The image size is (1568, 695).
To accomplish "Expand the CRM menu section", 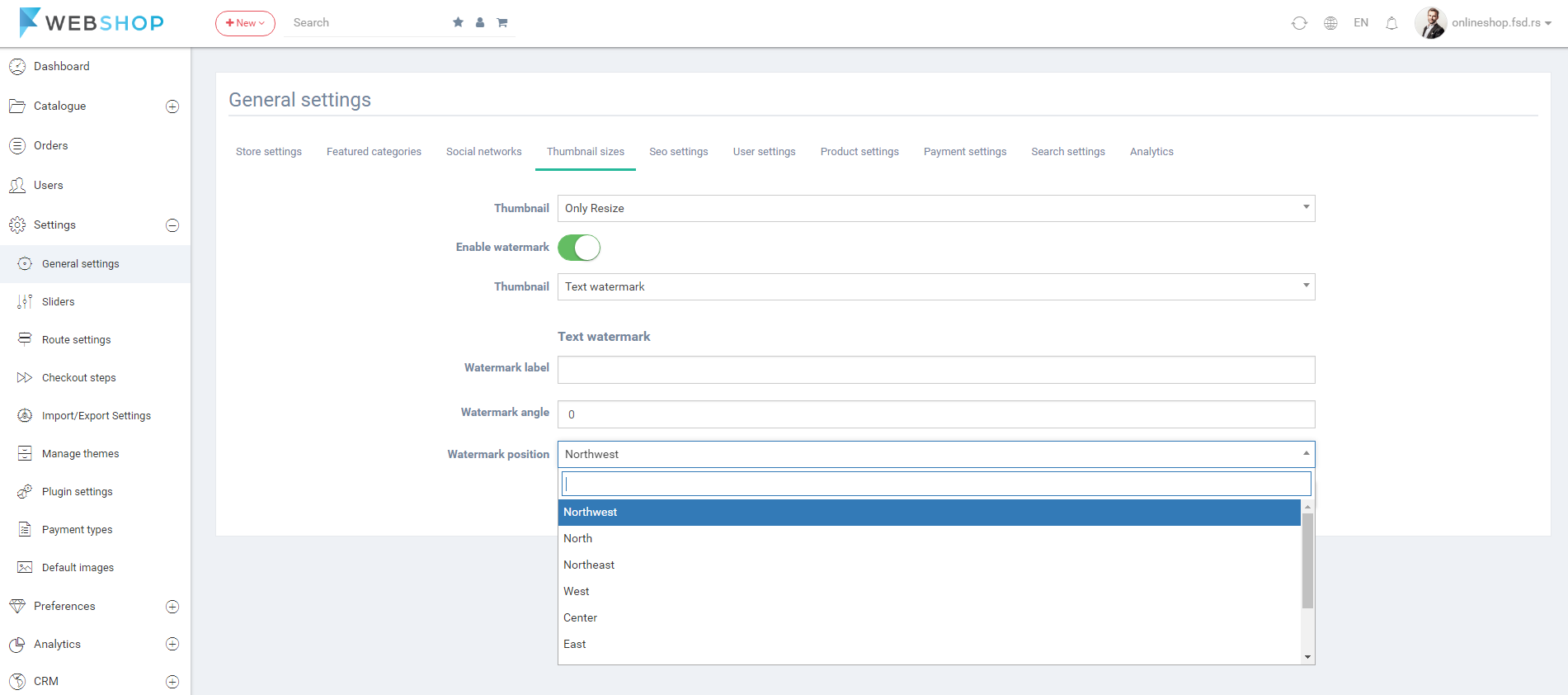I will click(172, 682).
